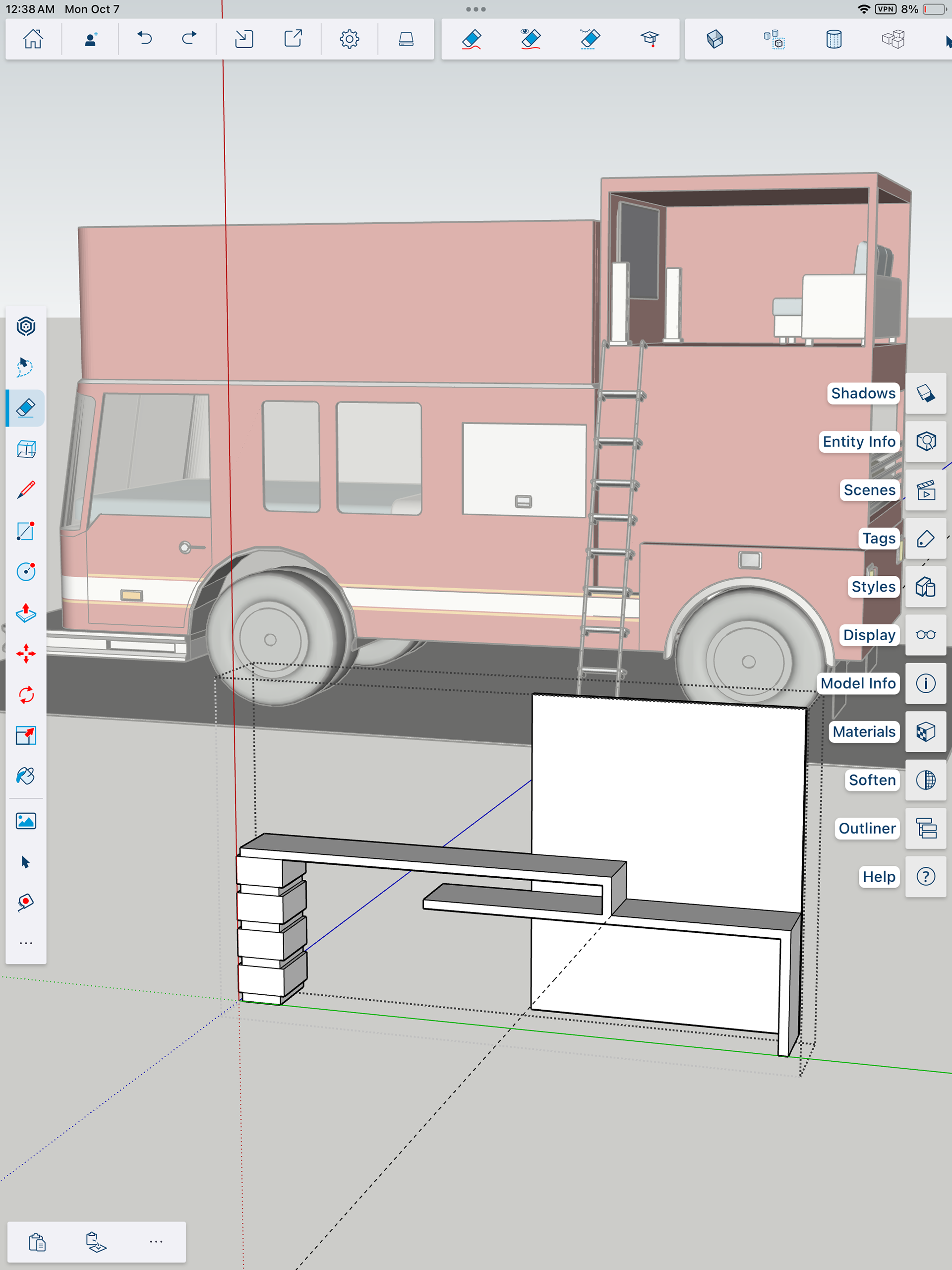Open the Tape Measure tool

coord(26,903)
